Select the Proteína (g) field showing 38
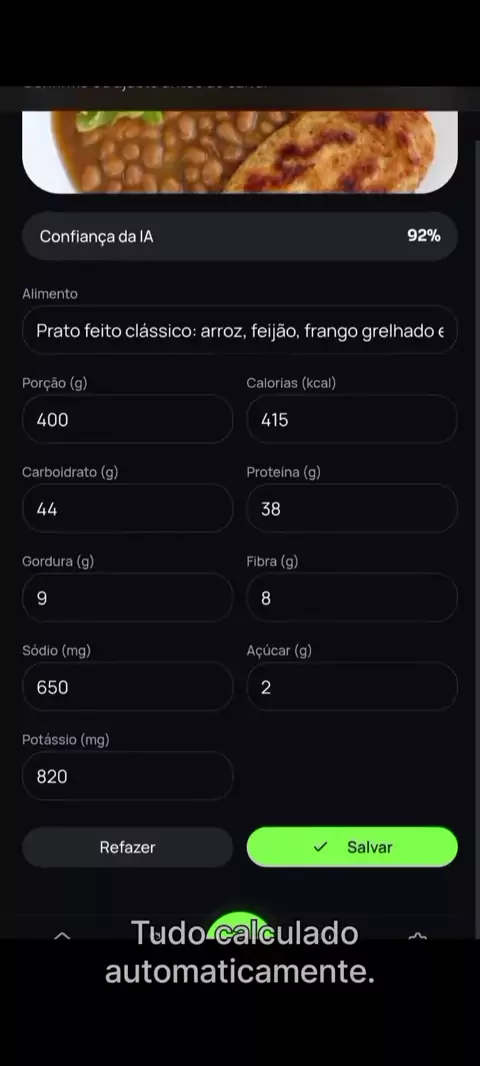This screenshot has width=480, height=1066. pyautogui.click(x=352, y=509)
